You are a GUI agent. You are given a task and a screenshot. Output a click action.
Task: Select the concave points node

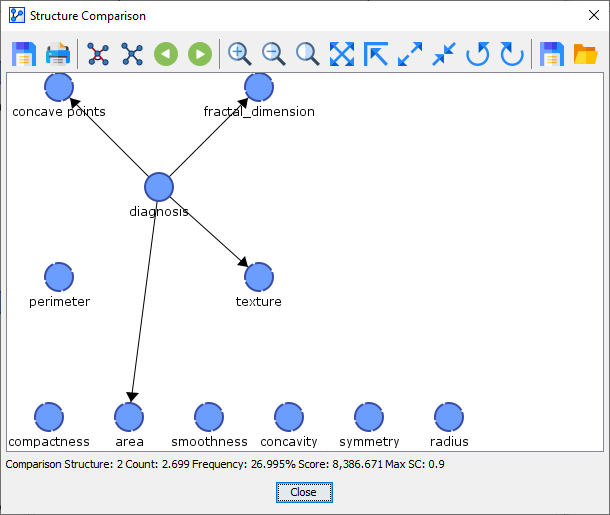point(59,88)
